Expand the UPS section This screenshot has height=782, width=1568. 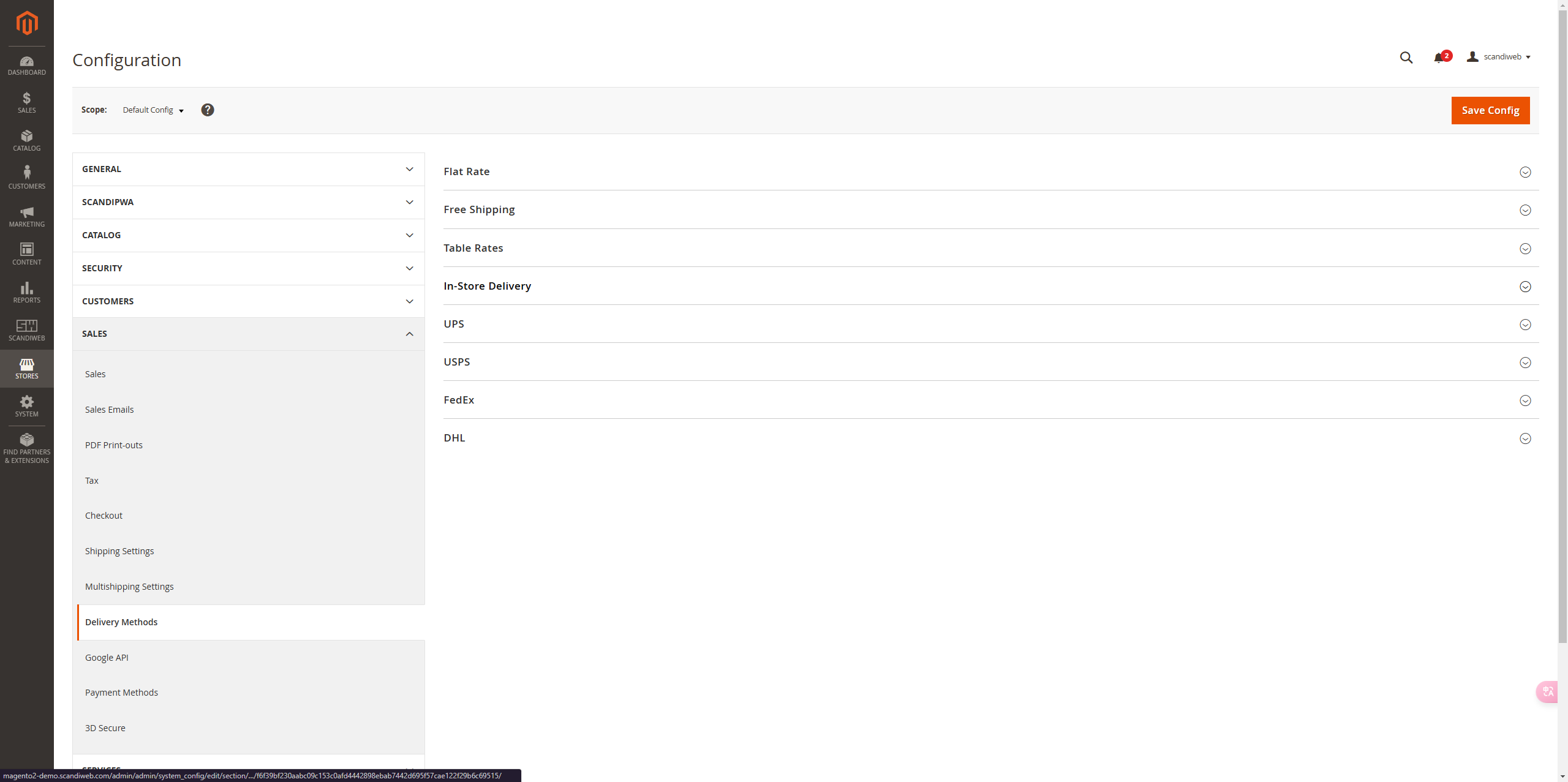[991, 324]
